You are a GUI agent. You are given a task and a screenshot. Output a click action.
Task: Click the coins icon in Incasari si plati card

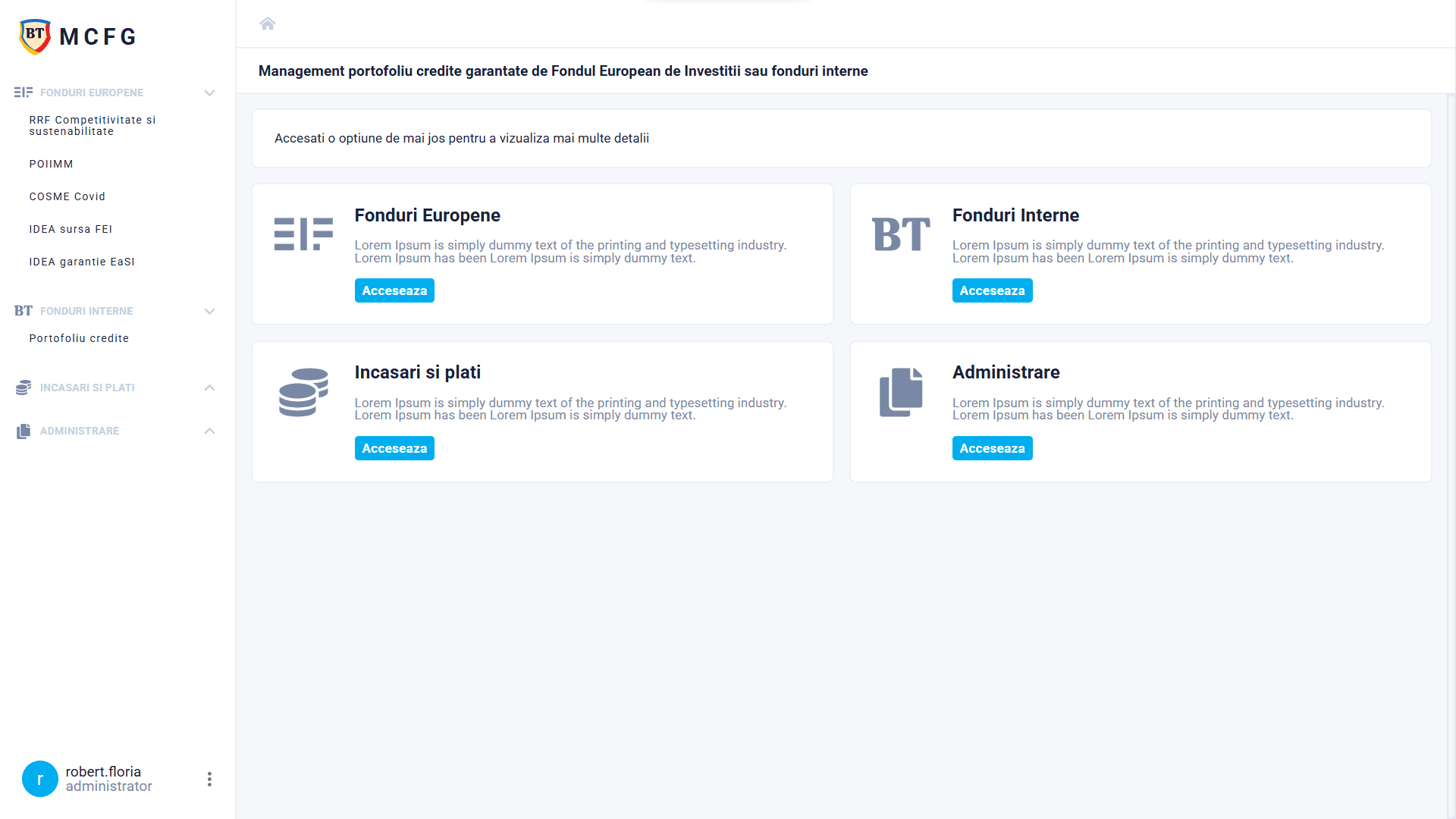click(303, 392)
